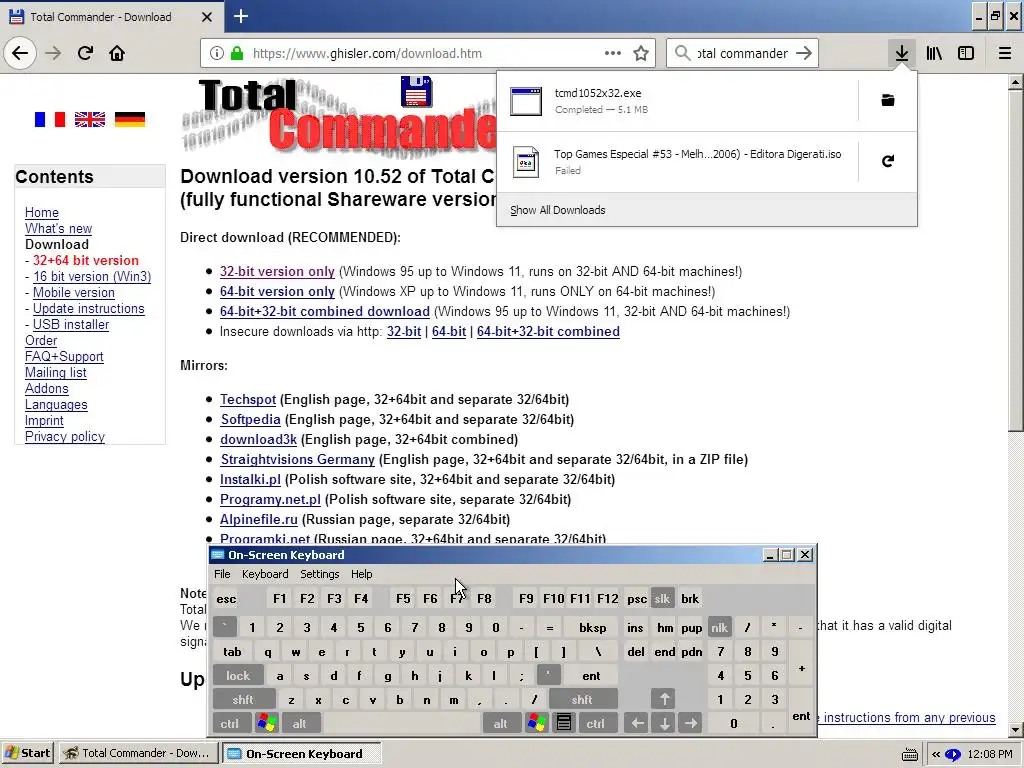Toggle the nlk num lock key
This screenshot has height=768, width=1024.
coord(719,628)
